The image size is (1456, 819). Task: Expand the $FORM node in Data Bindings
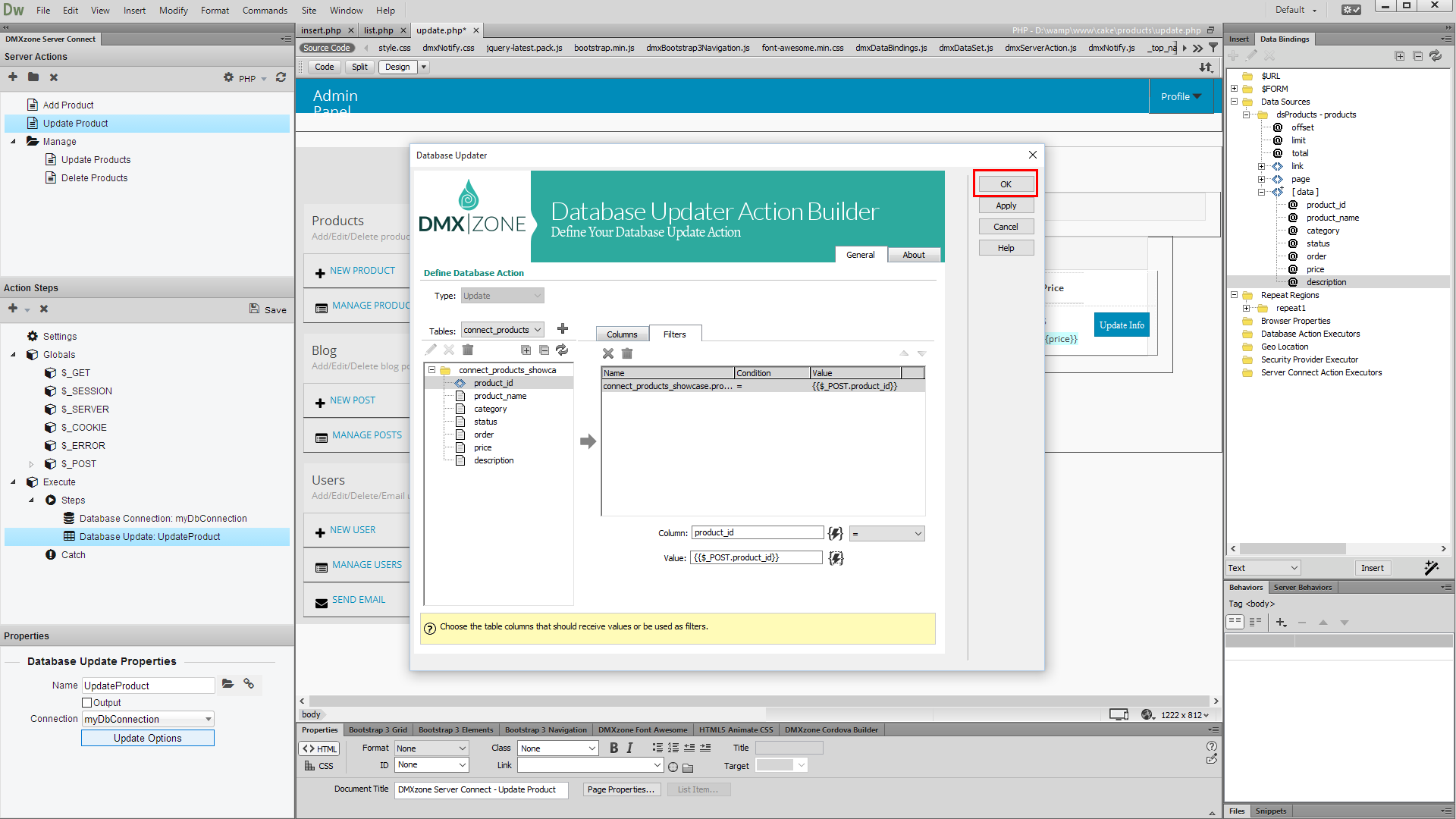pos(1234,89)
